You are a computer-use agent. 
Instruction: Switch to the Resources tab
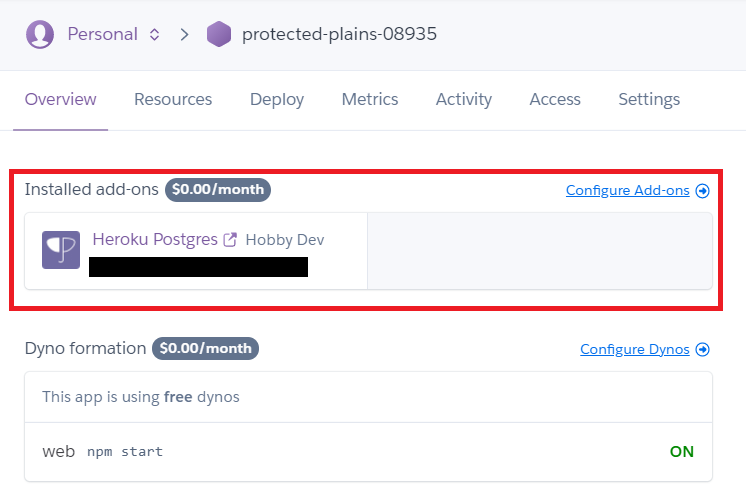click(173, 99)
